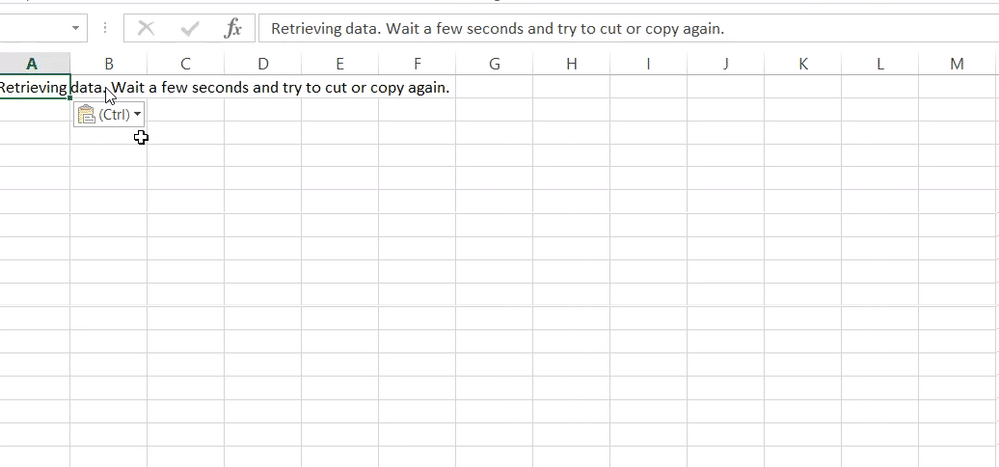Select column C header
The width and height of the screenshot is (999, 467).
pos(185,64)
